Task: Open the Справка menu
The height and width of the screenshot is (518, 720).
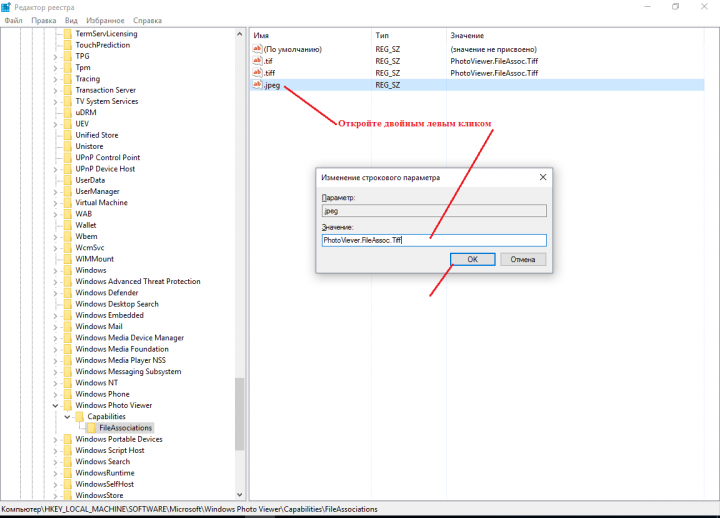Action: [x=147, y=21]
